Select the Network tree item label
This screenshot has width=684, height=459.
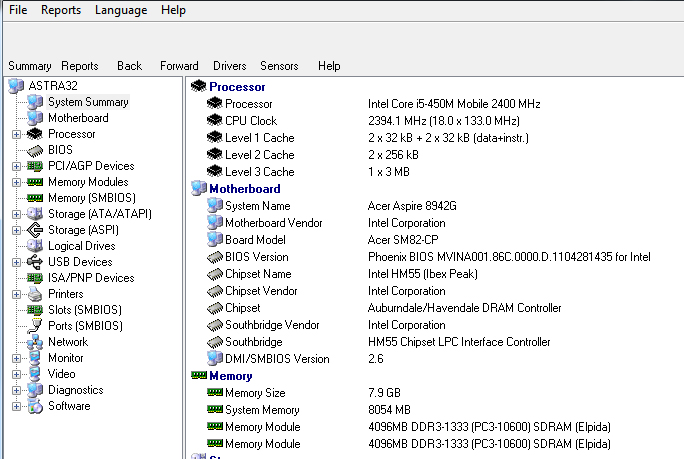coord(68,342)
